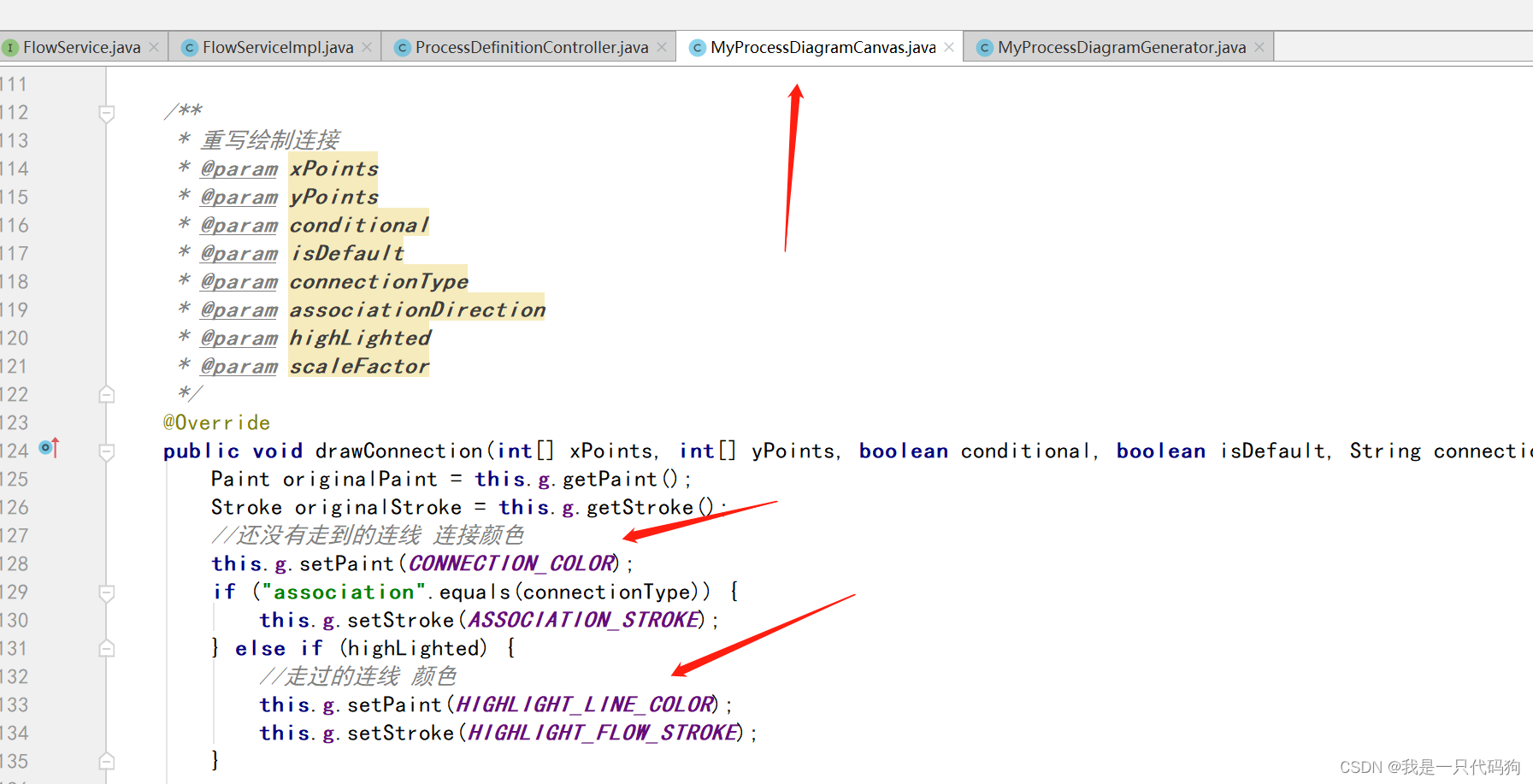Screen dimensions: 1533x784
Task: Click the fold end marker at line 135
Action: coord(106,760)
